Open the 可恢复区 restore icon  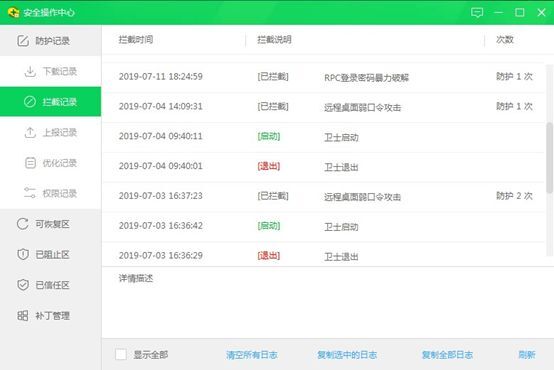click(23, 224)
